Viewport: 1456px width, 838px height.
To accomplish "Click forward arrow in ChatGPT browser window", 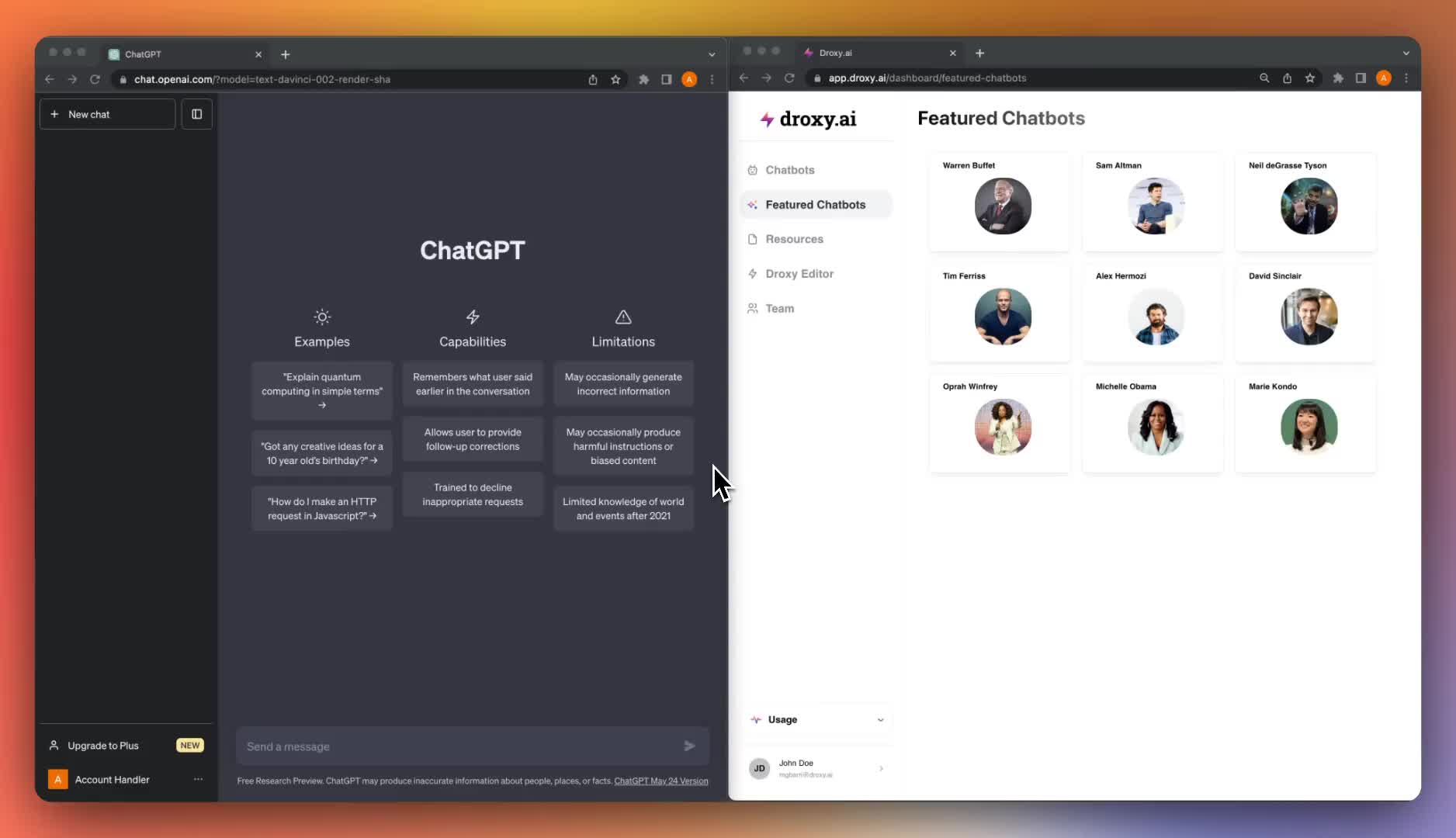I will (72, 79).
